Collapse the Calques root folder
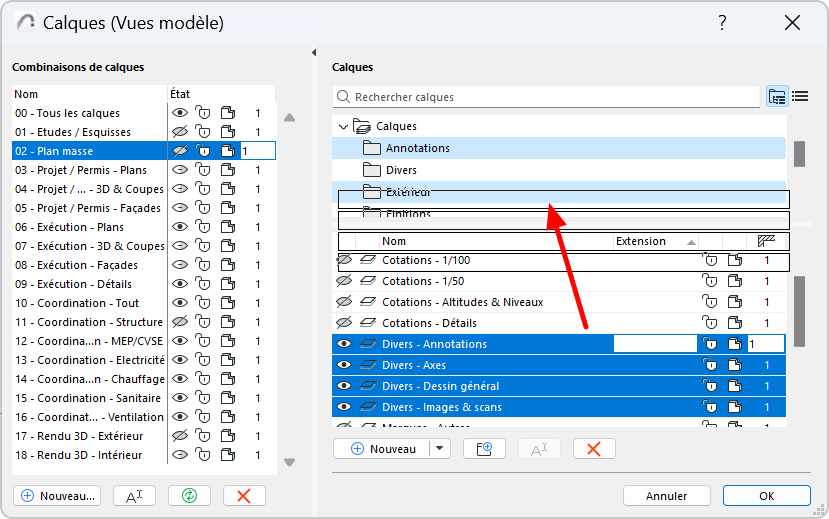Image resolution: width=829 pixels, height=519 pixels. pos(344,127)
